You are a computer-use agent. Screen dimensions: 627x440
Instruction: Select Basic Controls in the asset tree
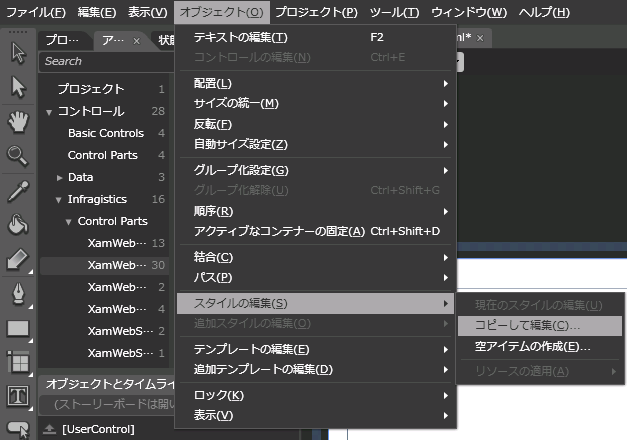(105, 133)
